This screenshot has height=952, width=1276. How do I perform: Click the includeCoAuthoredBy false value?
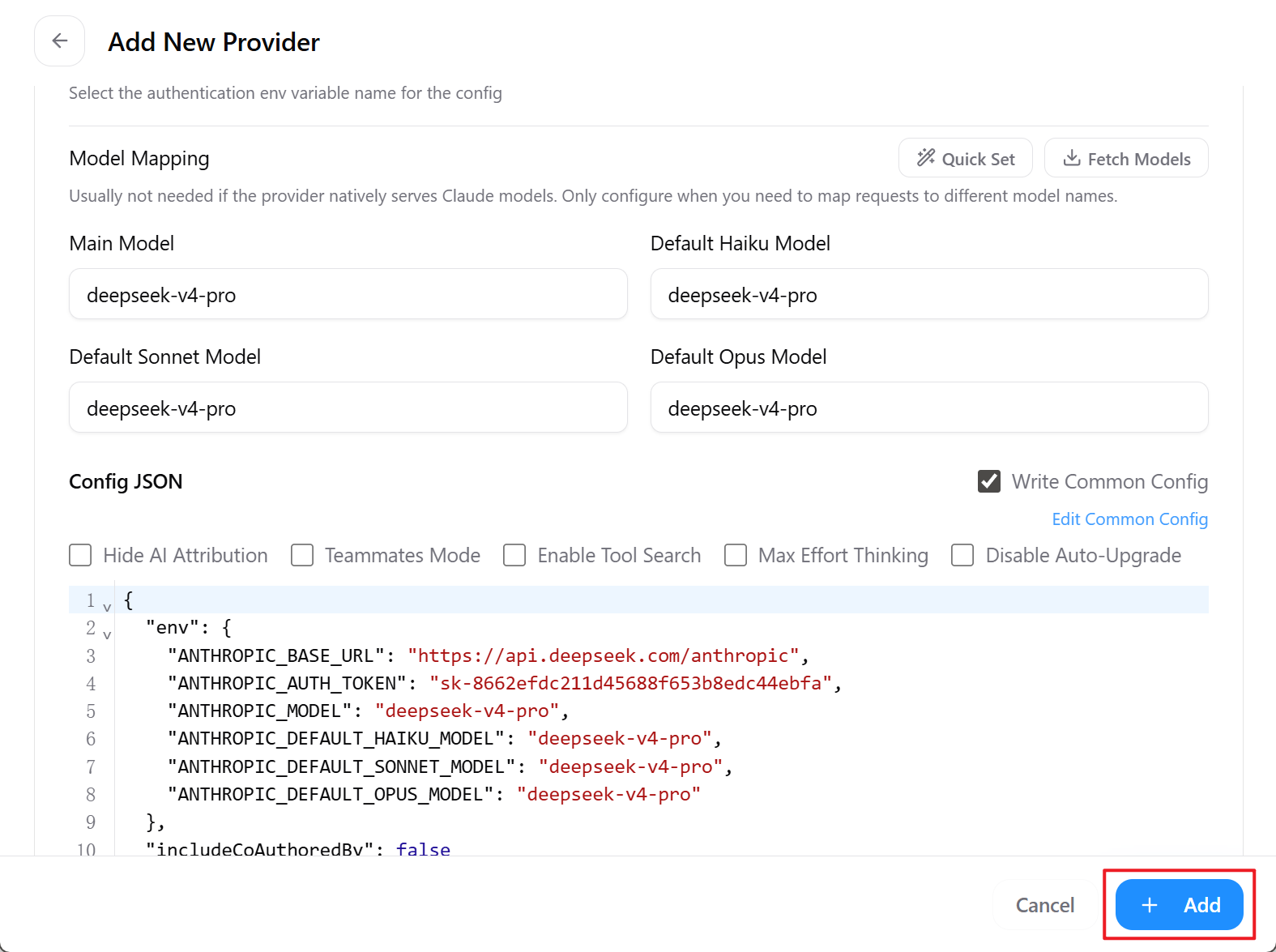point(423,848)
